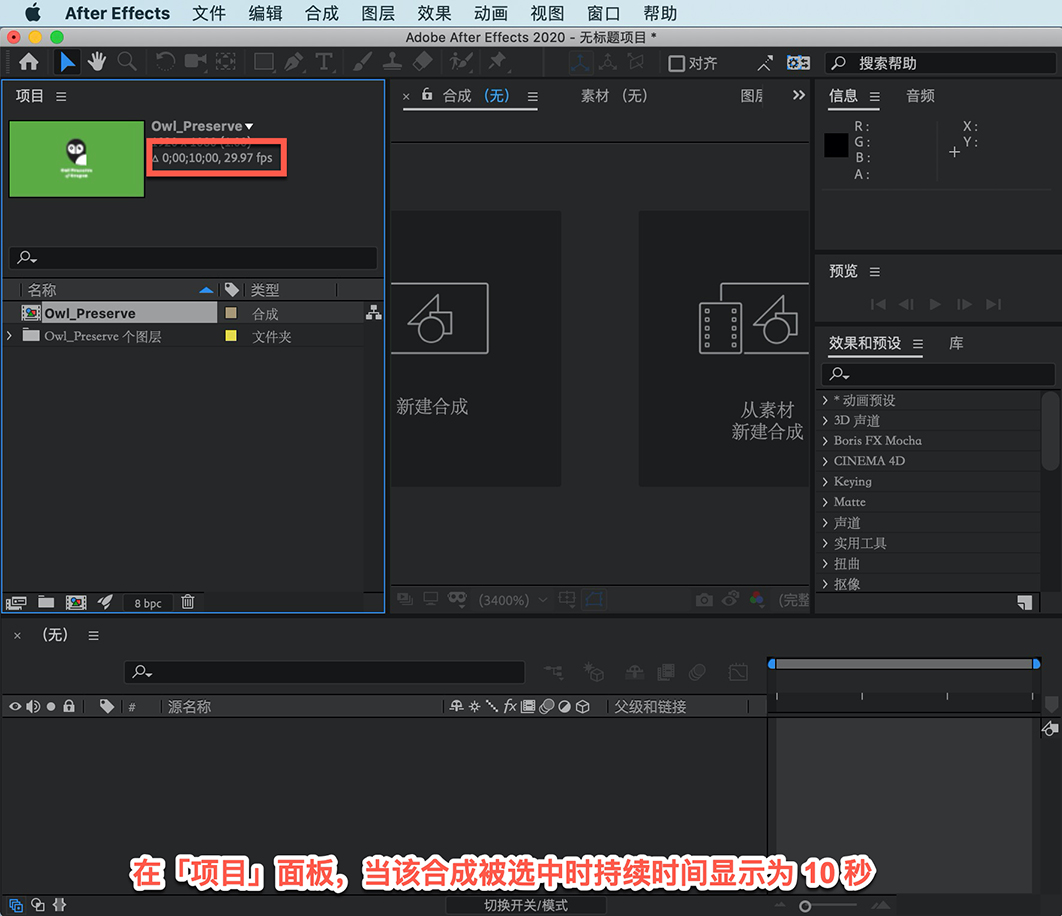Click the 搜索帮助 search field
The image size is (1062, 916).
click(940, 63)
